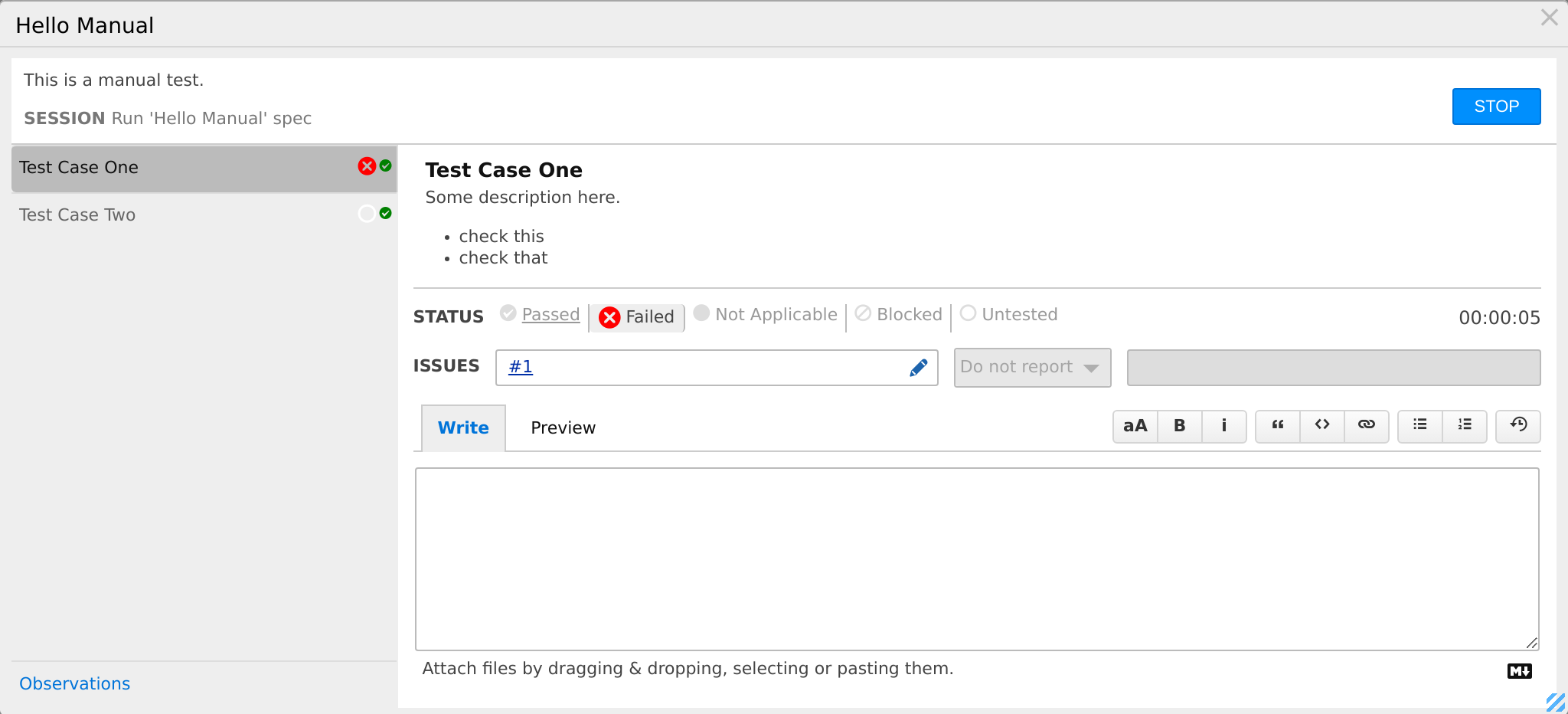Image resolution: width=1568 pixels, height=714 pixels.
Task: Insert code formatting
Action: (1322, 426)
